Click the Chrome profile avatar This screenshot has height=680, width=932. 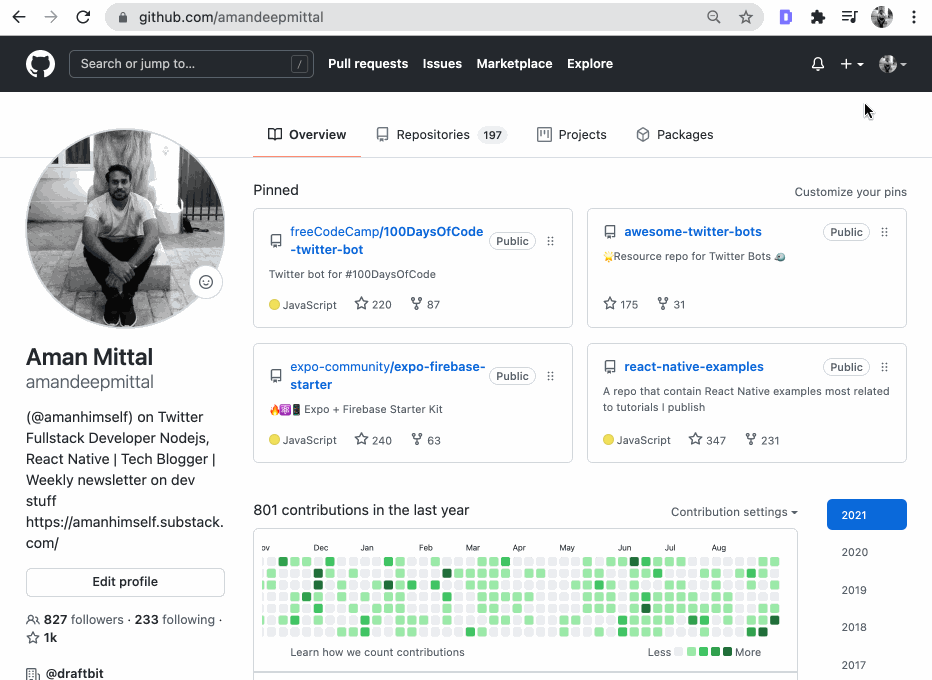click(881, 17)
